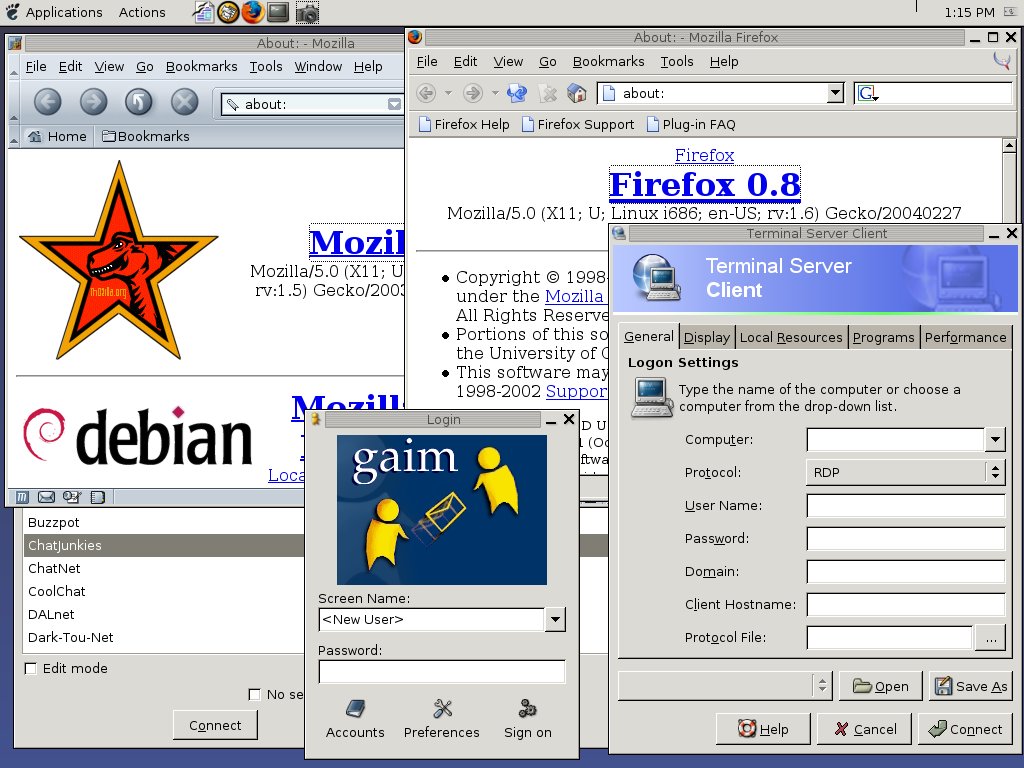Open the Protocol RDP selector
Viewport: 1024px width, 768px height.
pyautogui.click(x=904, y=472)
